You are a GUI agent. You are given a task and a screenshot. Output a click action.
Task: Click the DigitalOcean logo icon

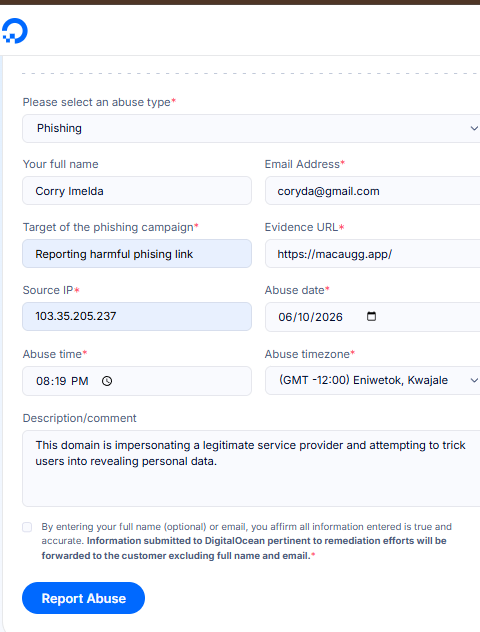(x=15, y=31)
